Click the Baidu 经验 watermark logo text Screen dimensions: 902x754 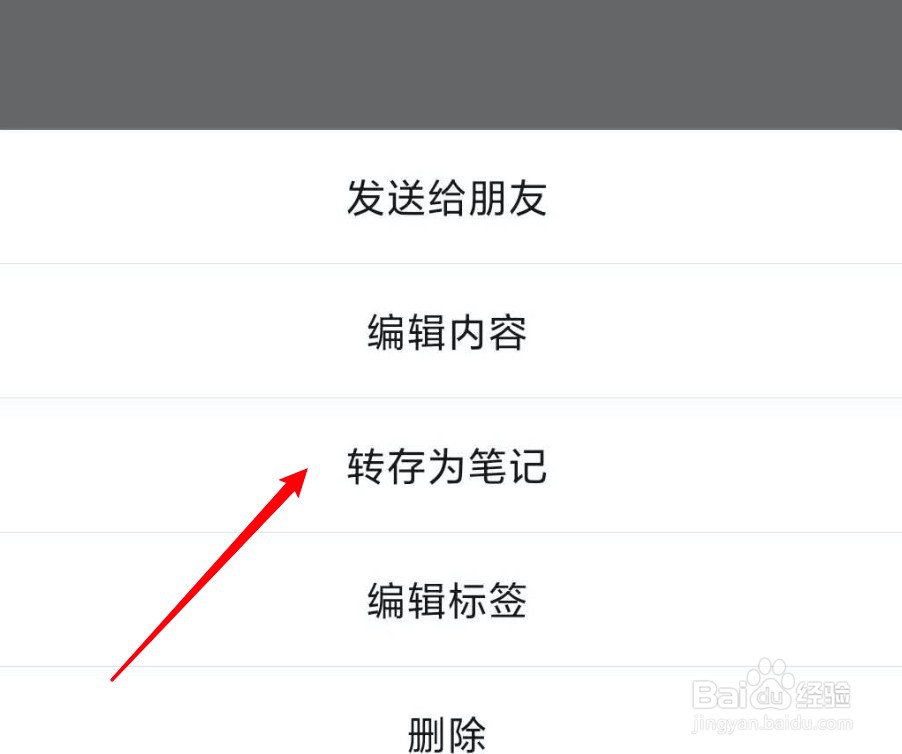[x=771, y=692]
